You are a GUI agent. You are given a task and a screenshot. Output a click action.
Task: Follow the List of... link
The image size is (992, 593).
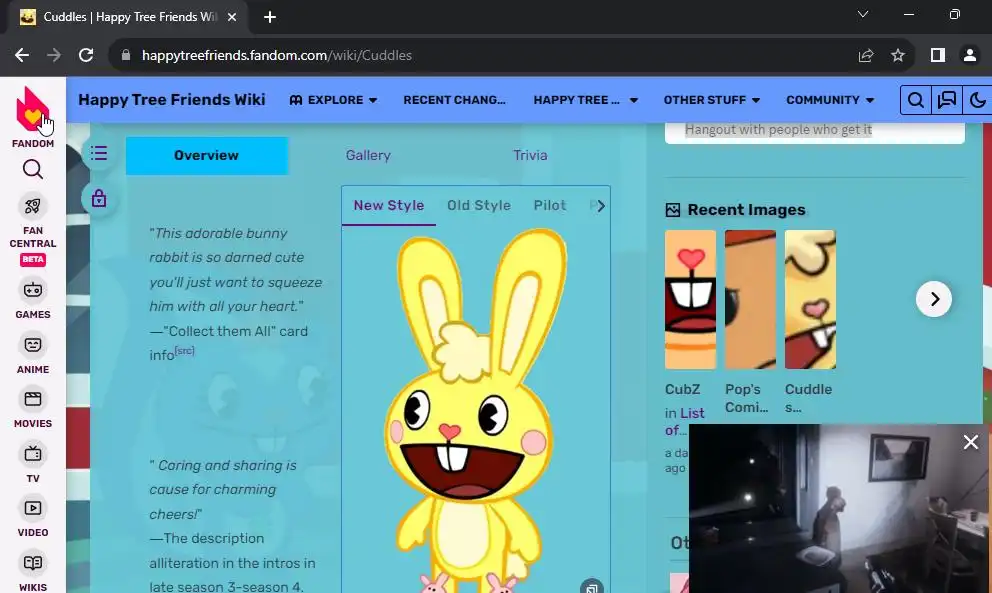point(685,421)
